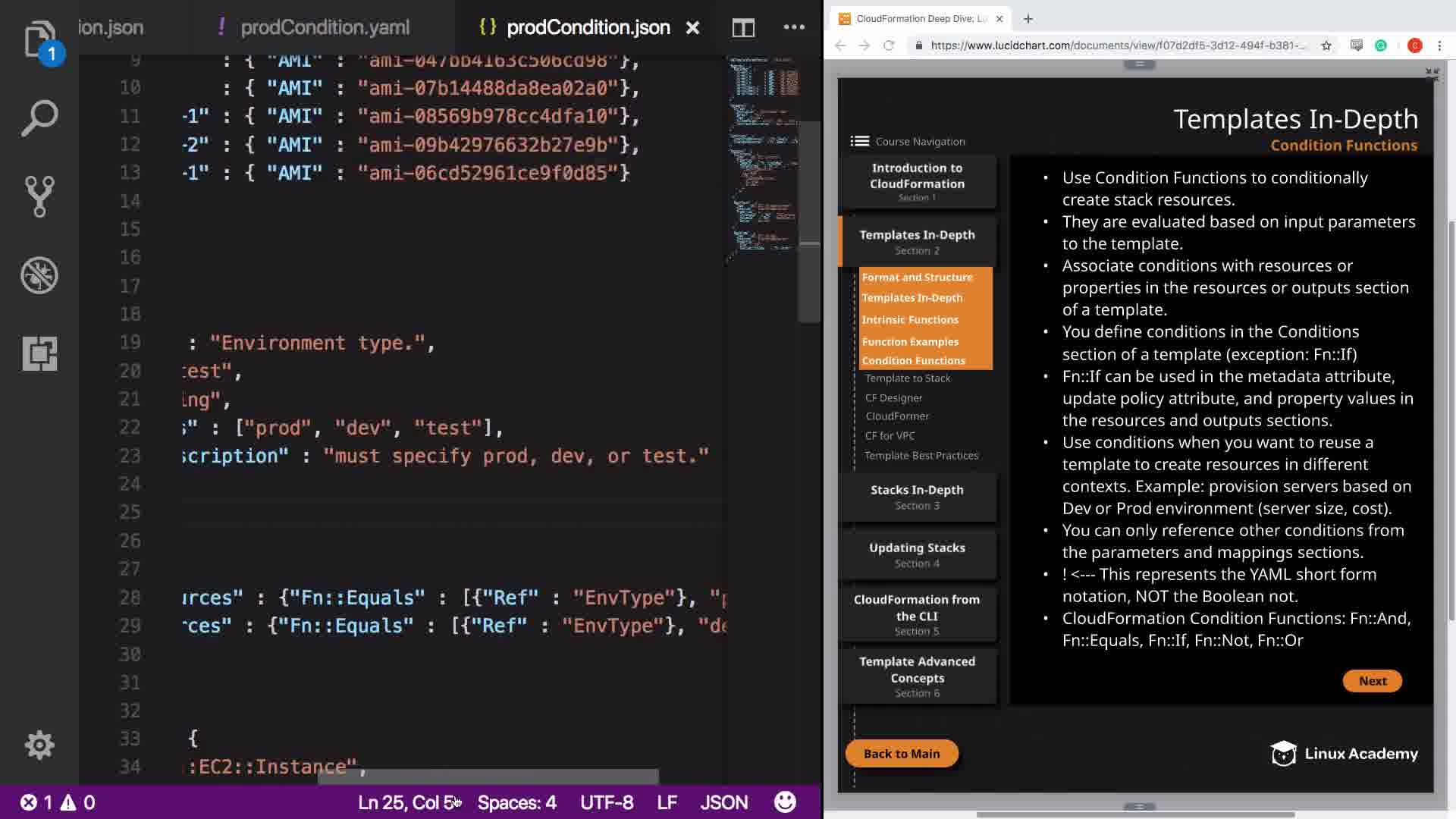Open the Manage gear icon
Screen dimensions: 1456x819
tap(39, 745)
